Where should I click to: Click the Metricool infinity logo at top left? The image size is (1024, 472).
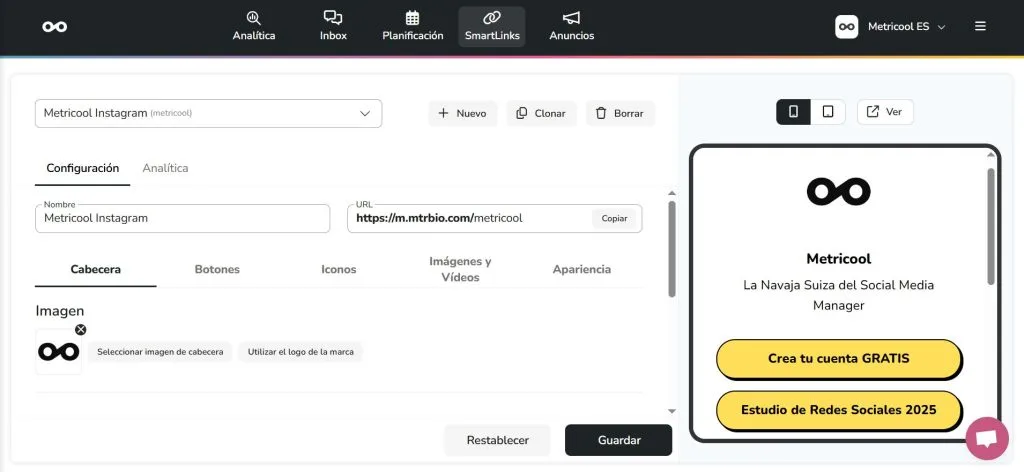coord(55,26)
